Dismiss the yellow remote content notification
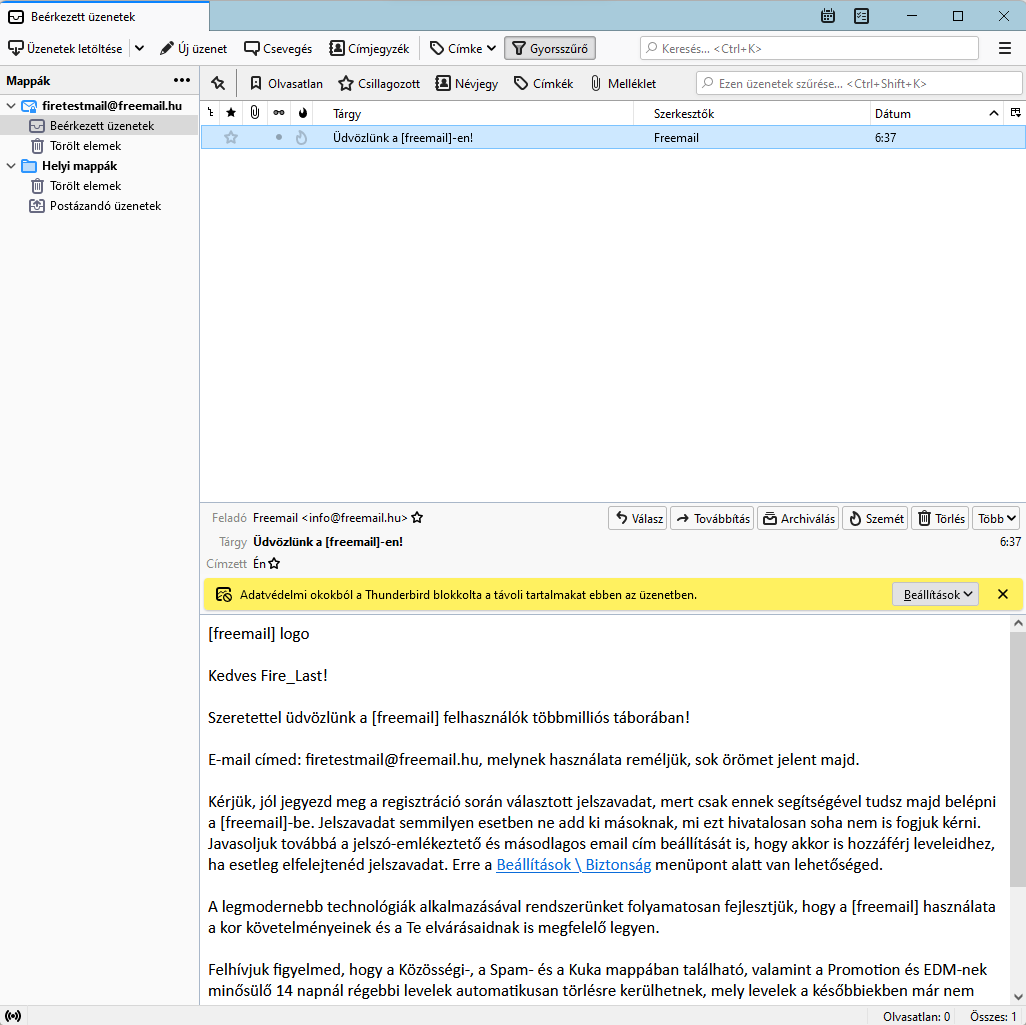Viewport: 1026px width, 1025px height. tap(1002, 594)
